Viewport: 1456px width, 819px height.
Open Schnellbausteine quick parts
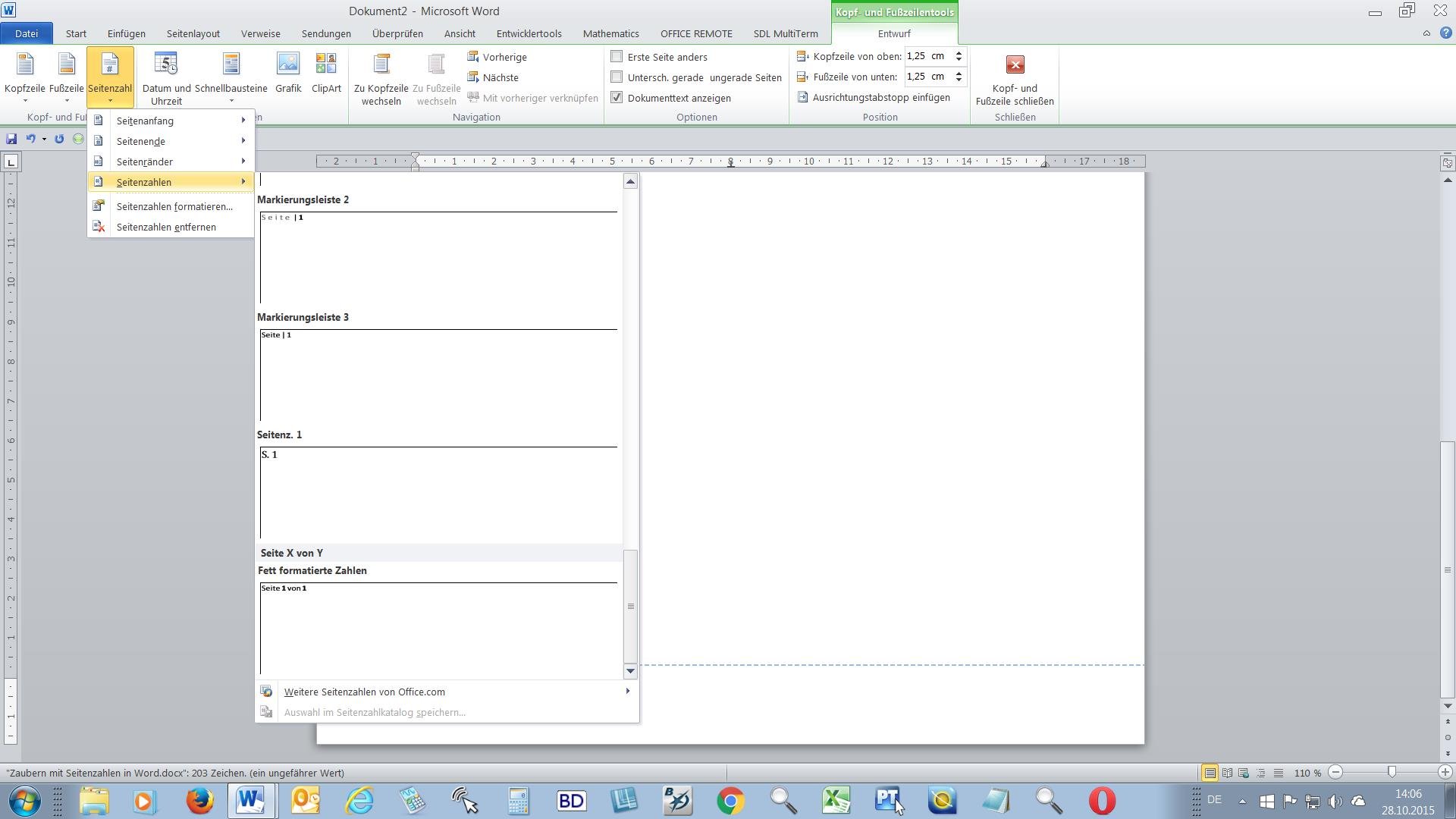click(231, 77)
